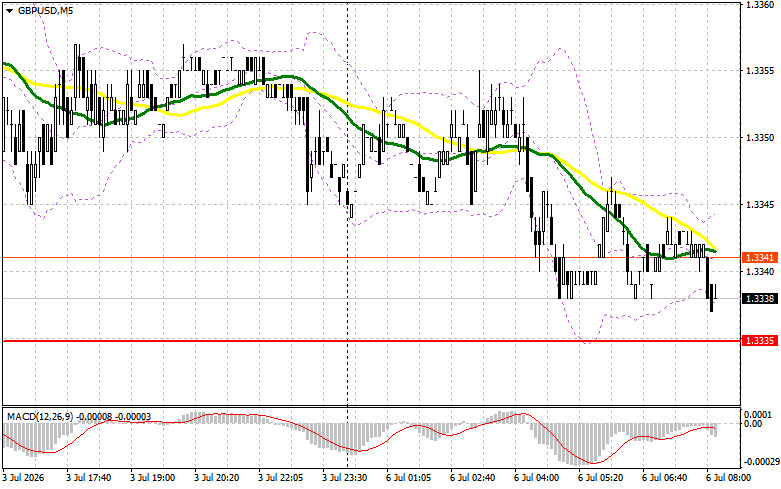Click the black 1.3338 current price tag

point(760,298)
